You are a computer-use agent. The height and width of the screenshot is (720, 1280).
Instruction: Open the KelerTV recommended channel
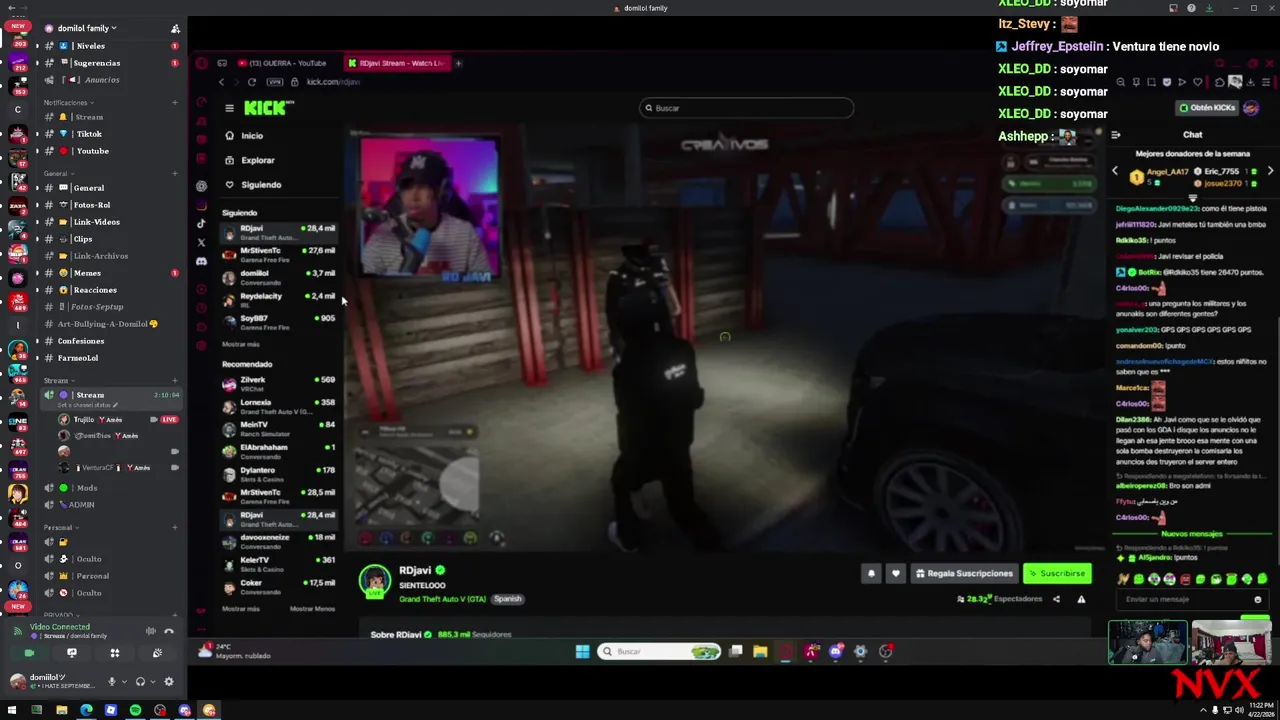click(279, 564)
